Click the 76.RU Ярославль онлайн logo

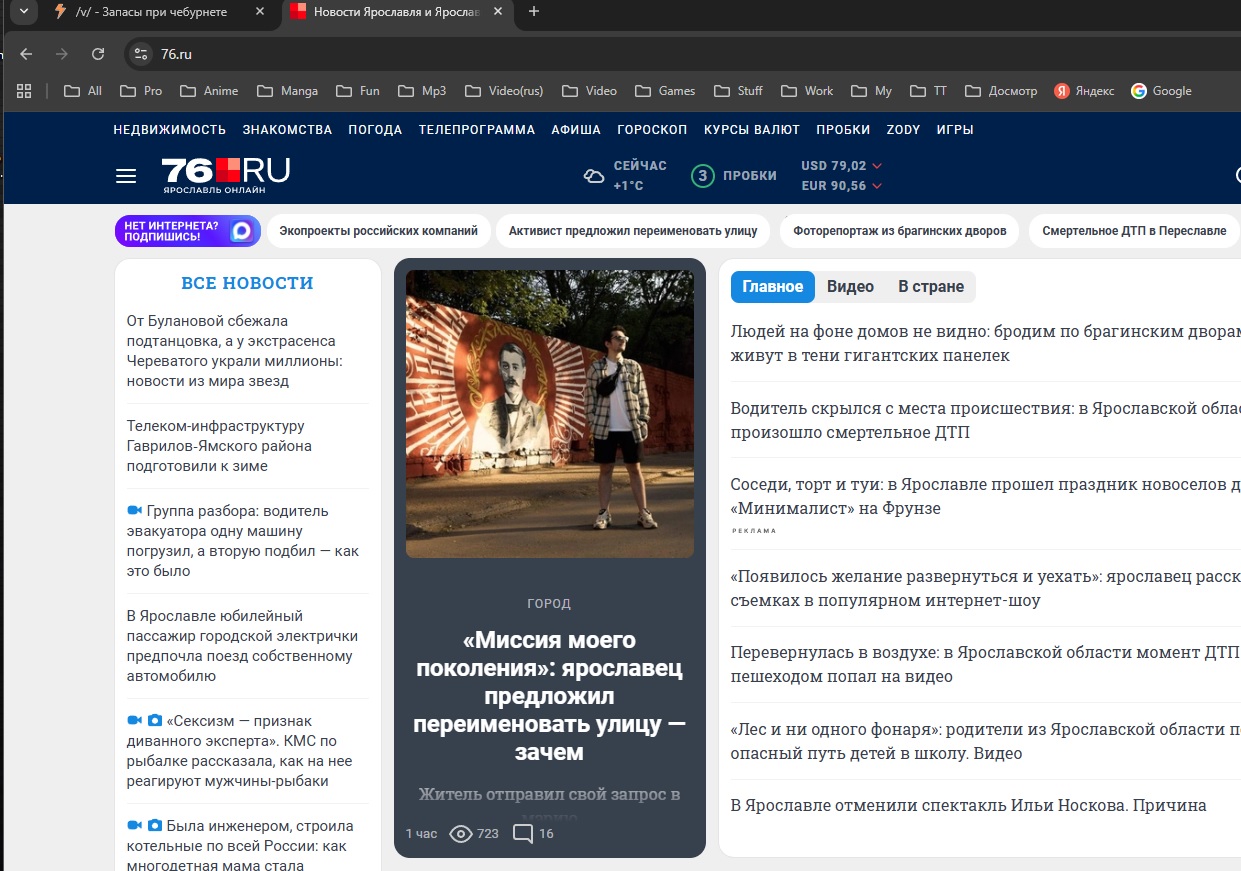point(226,175)
